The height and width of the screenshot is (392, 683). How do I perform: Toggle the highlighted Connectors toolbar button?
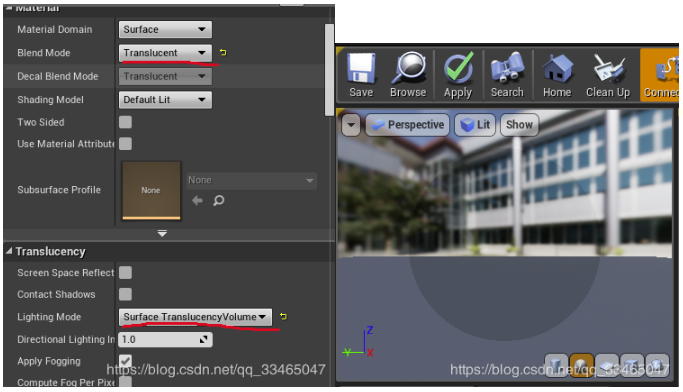click(x=659, y=74)
